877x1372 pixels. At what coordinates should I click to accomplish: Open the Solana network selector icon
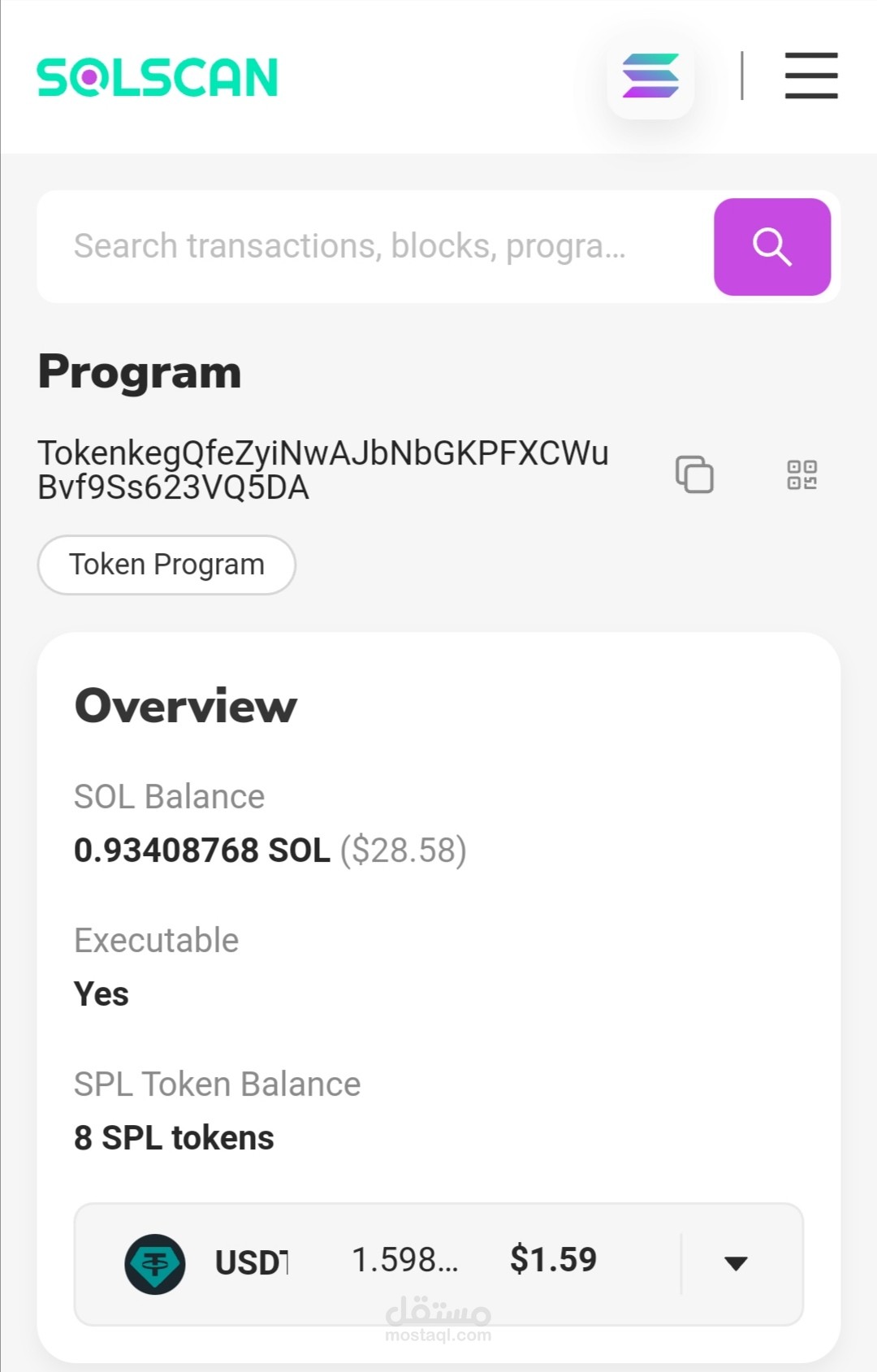pos(650,76)
